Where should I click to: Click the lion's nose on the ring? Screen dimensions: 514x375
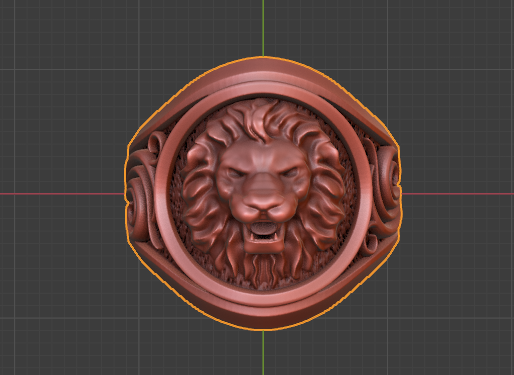pyautogui.click(x=263, y=202)
